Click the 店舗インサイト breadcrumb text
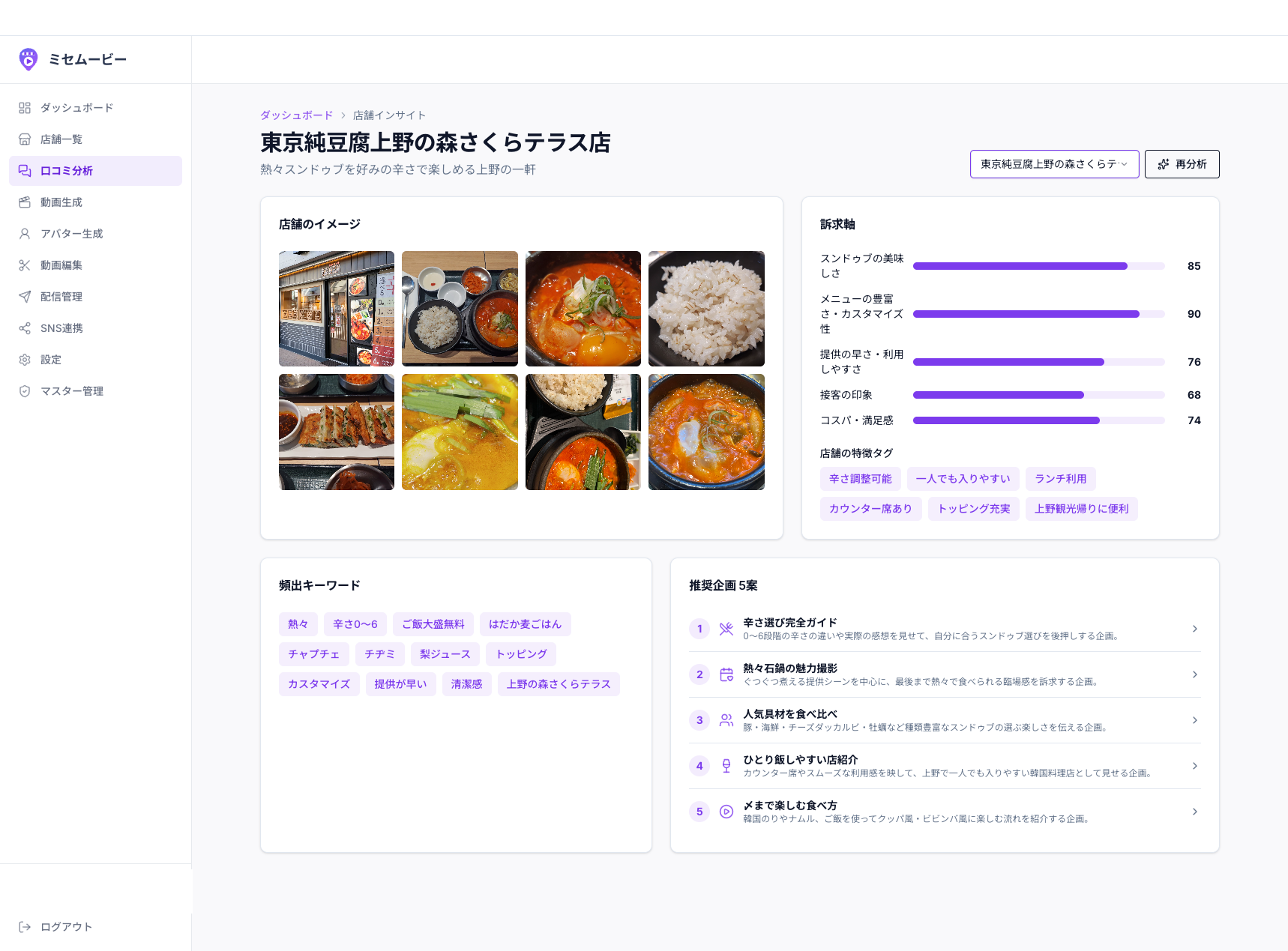 click(x=389, y=115)
